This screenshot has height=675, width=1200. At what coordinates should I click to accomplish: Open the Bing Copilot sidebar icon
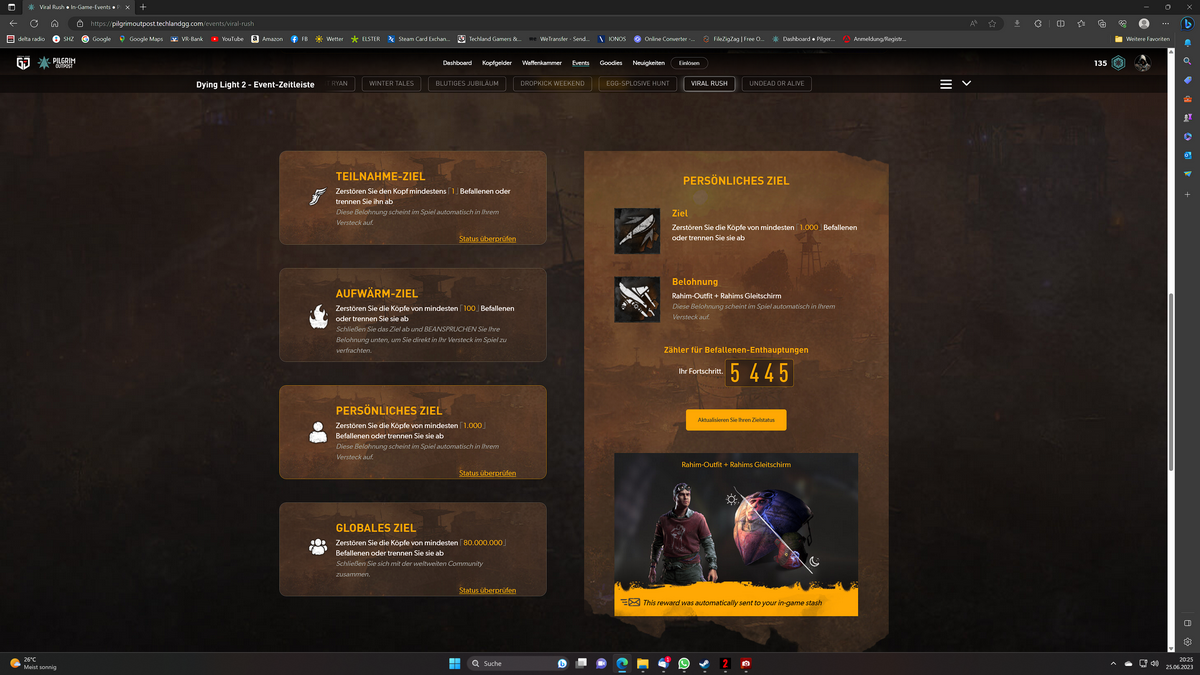click(1187, 24)
